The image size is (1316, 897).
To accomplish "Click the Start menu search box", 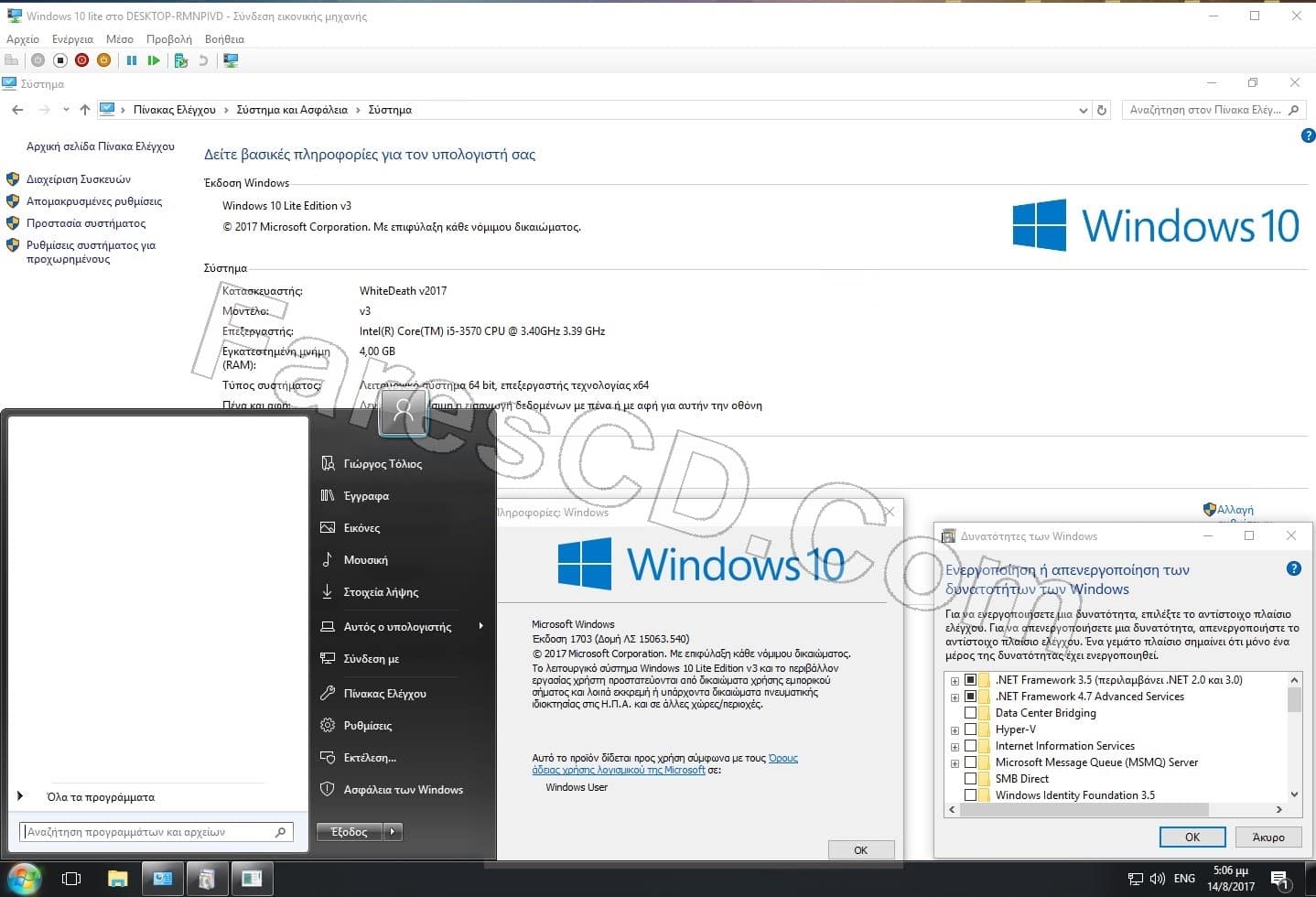I will tap(156, 832).
